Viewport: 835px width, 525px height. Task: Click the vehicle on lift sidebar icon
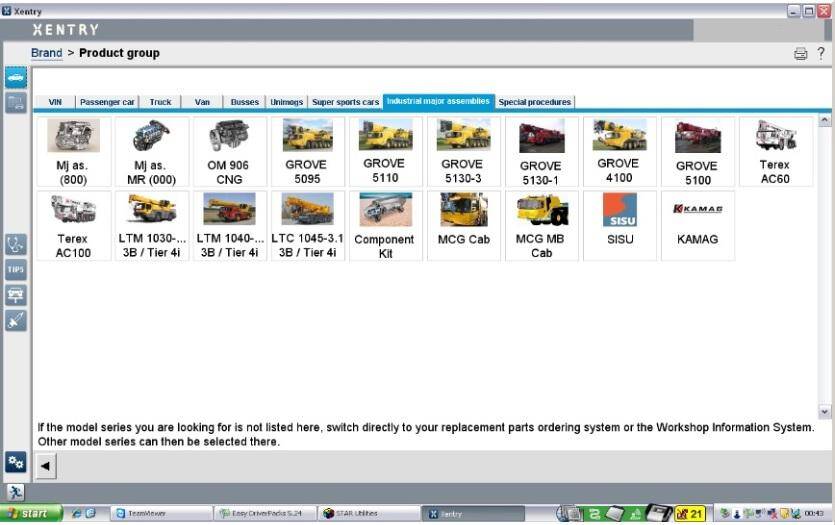coord(16,294)
